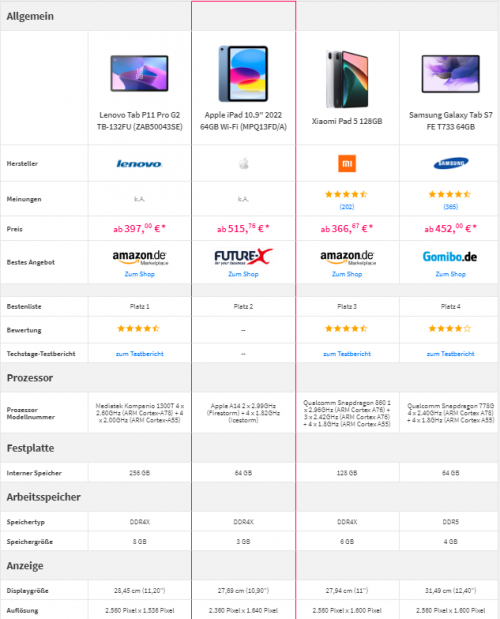Image resolution: width=500 pixels, height=619 pixels.
Task: Open the (202) reviews count for Xiaomi
Action: point(347,206)
